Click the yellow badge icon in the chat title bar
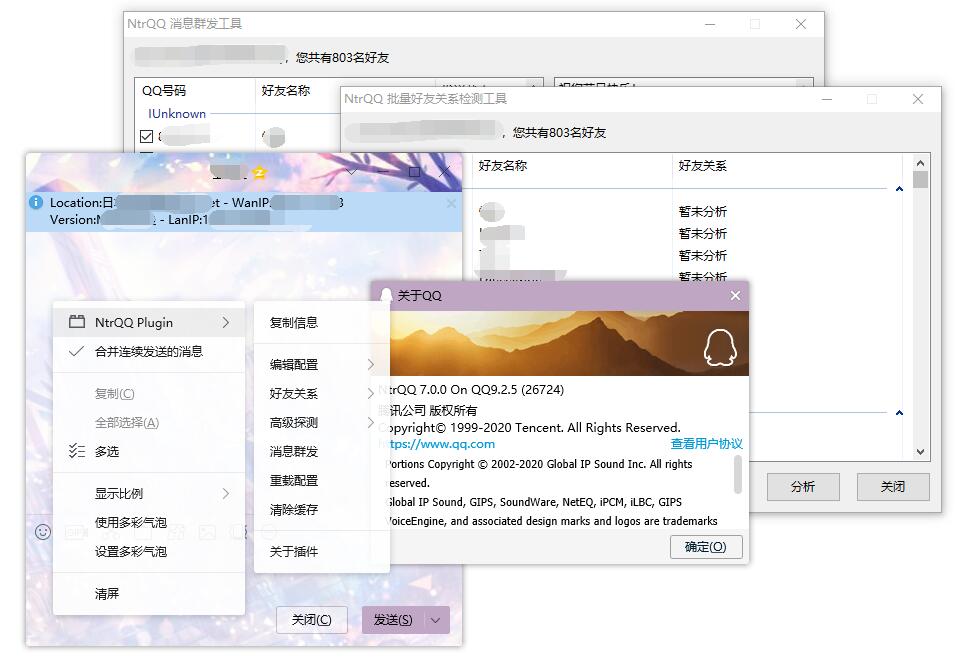Image resolution: width=959 pixels, height=658 pixels. (x=258, y=172)
